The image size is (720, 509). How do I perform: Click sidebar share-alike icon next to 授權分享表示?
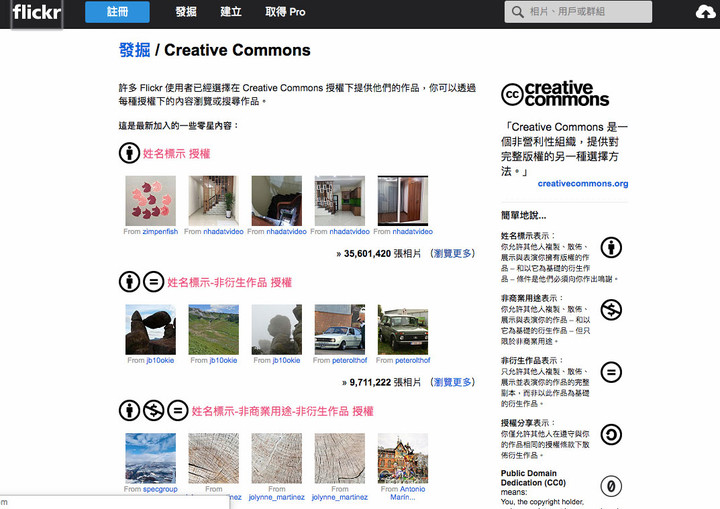[x=611, y=435]
